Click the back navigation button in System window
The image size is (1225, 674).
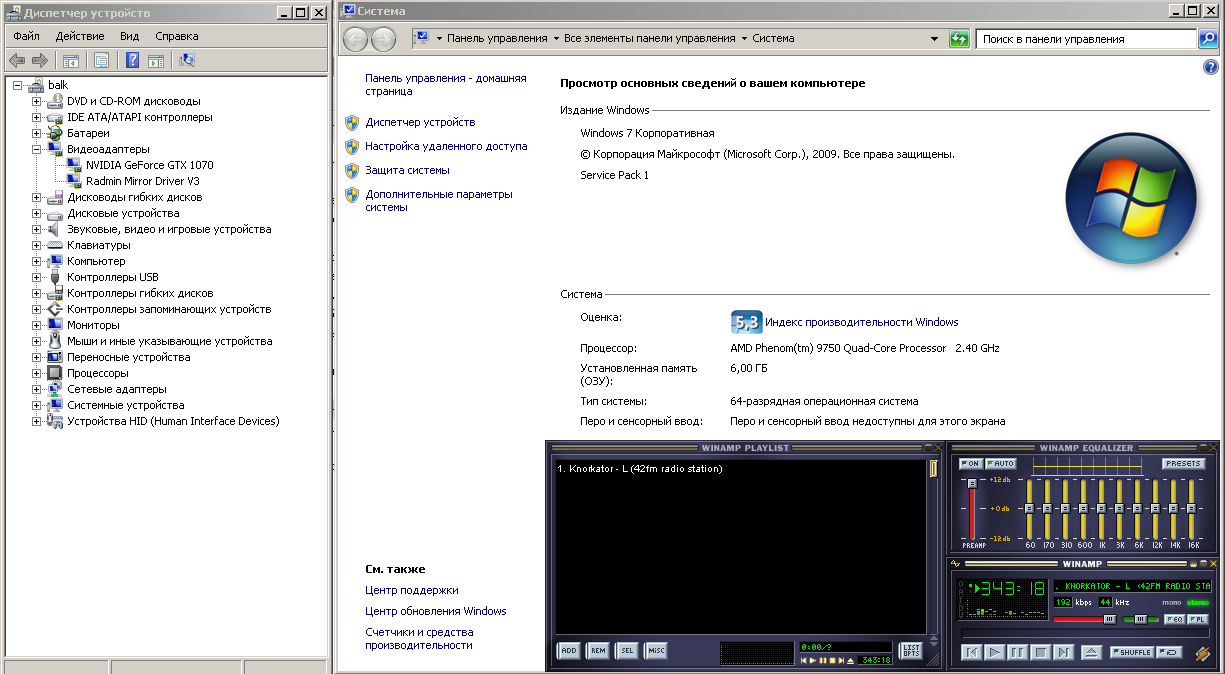click(x=356, y=38)
